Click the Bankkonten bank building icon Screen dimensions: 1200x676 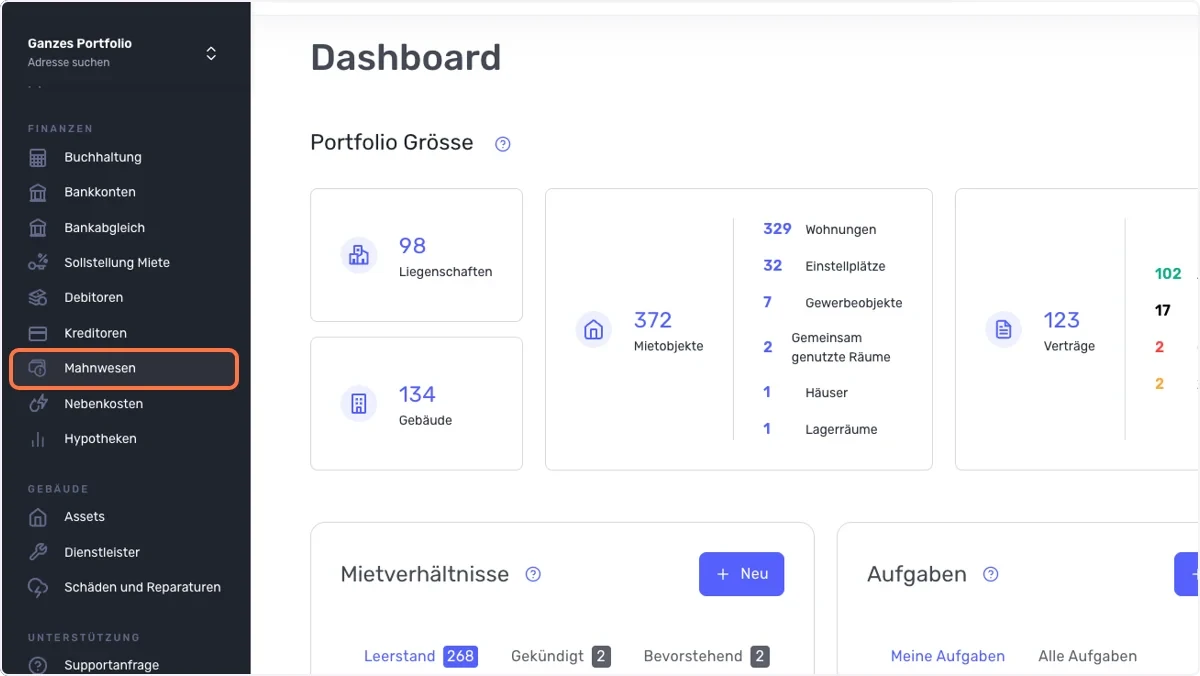click(x=38, y=193)
